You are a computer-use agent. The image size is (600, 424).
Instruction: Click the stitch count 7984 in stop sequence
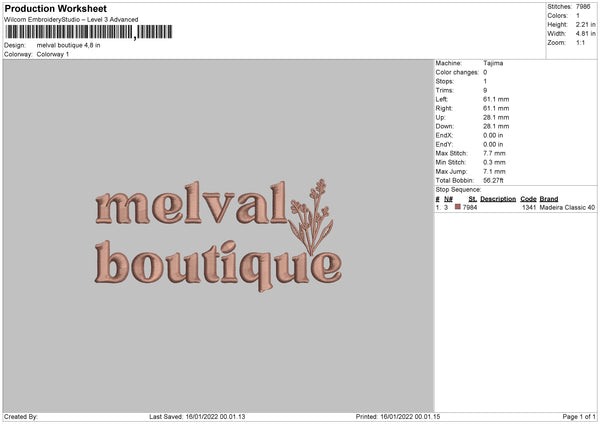click(x=470, y=207)
